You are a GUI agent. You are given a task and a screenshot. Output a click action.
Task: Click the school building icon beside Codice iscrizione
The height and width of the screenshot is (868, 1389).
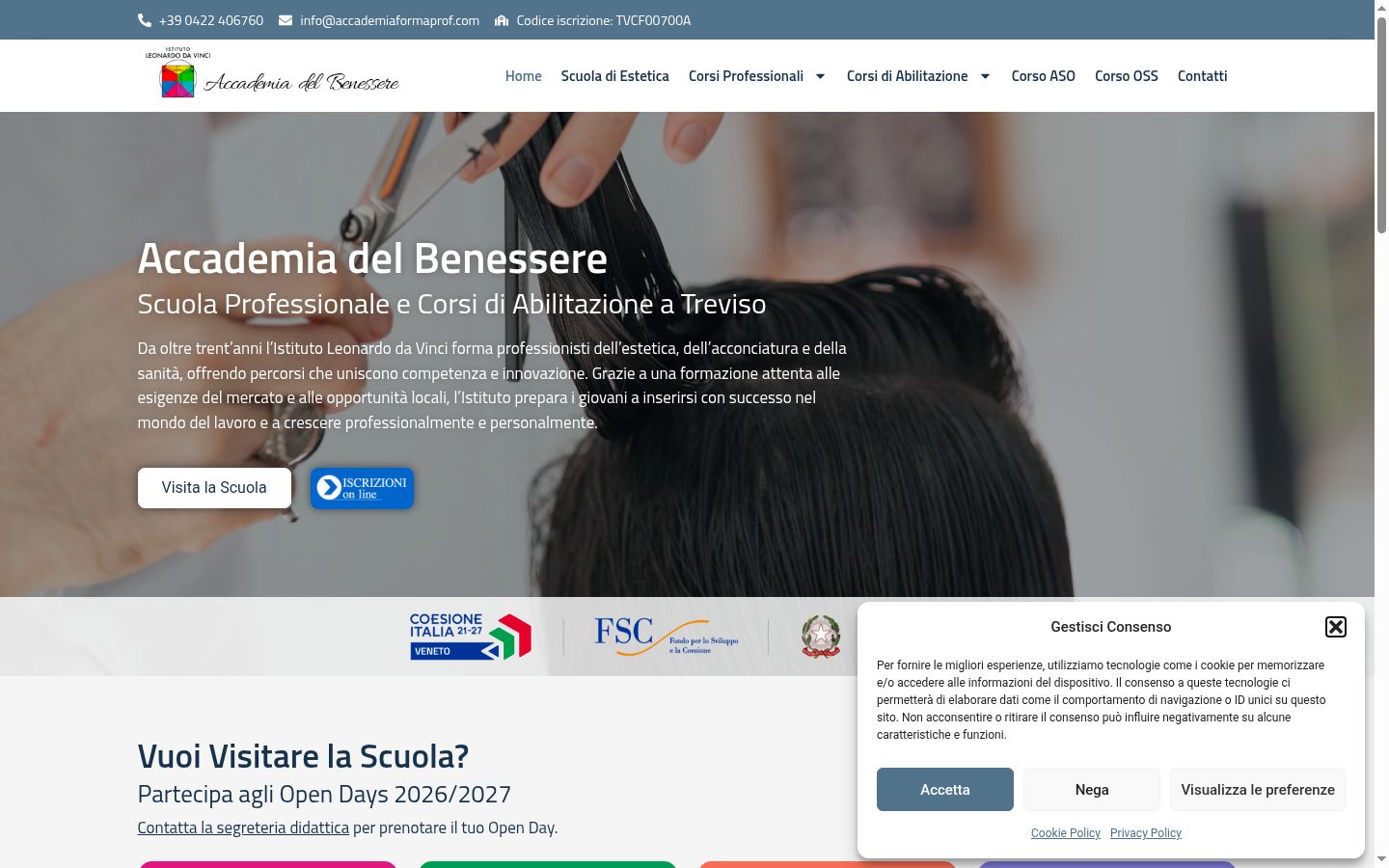(x=502, y=20)
